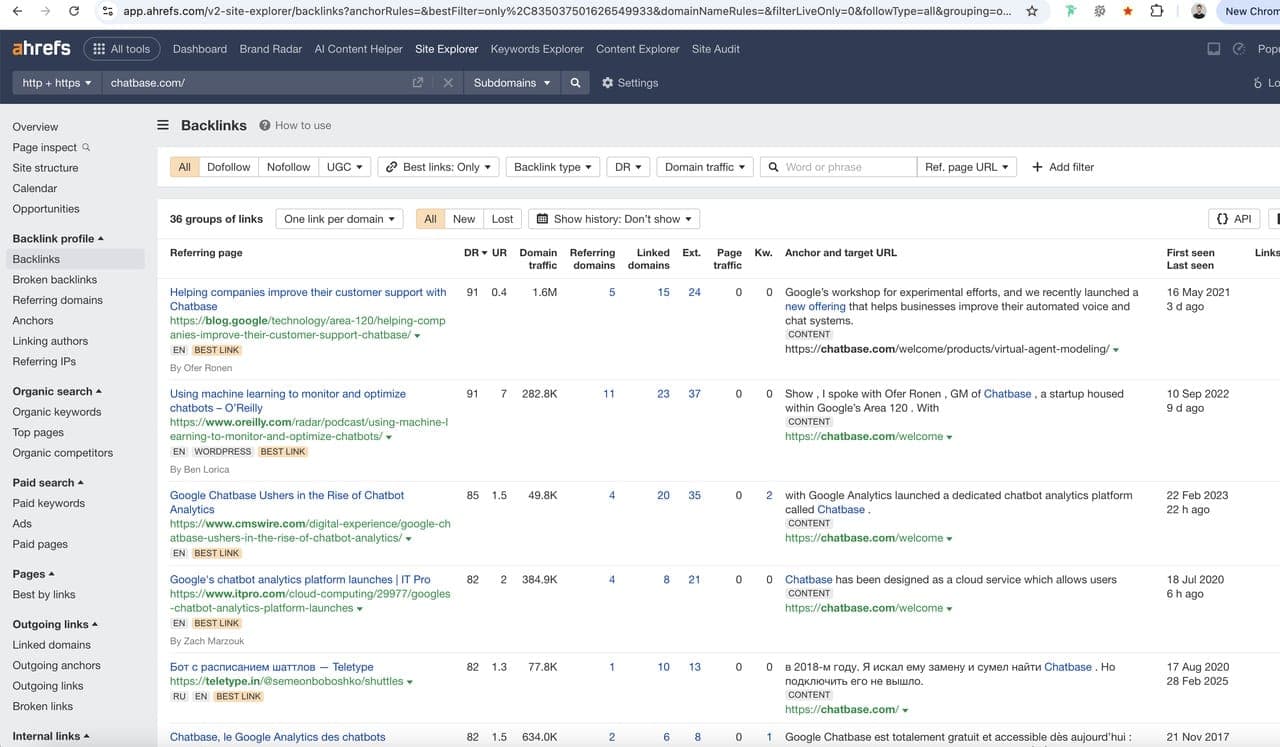1280x747 pixels.
Task: Open Settings gear in Site Explorer bar
Action: [x=630, y=83]
